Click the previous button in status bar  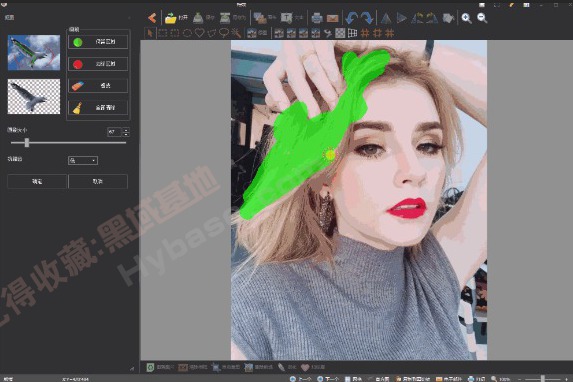[300, 379]
